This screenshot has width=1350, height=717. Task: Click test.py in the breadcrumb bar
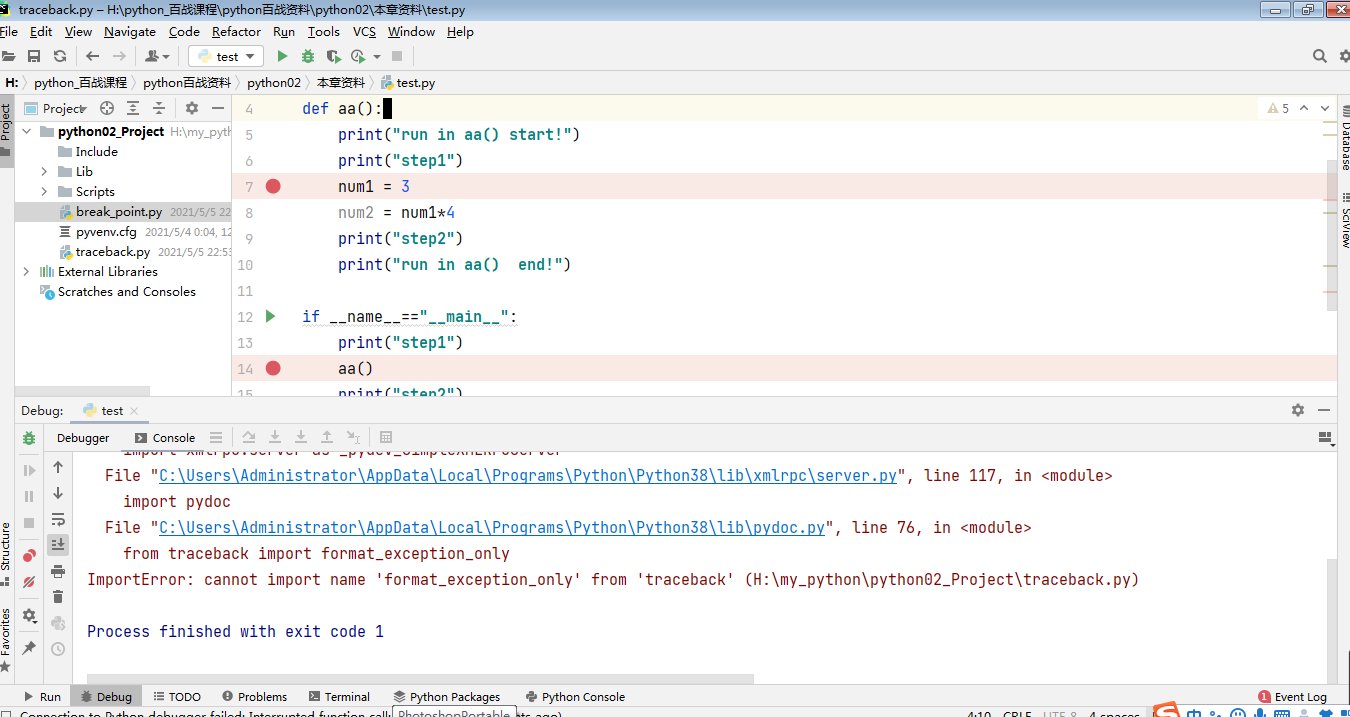point(408,83)
